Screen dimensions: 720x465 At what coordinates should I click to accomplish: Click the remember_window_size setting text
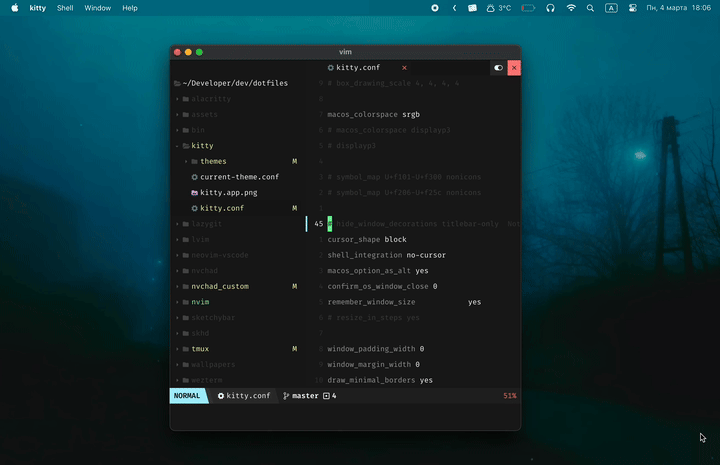pos(371,302)
